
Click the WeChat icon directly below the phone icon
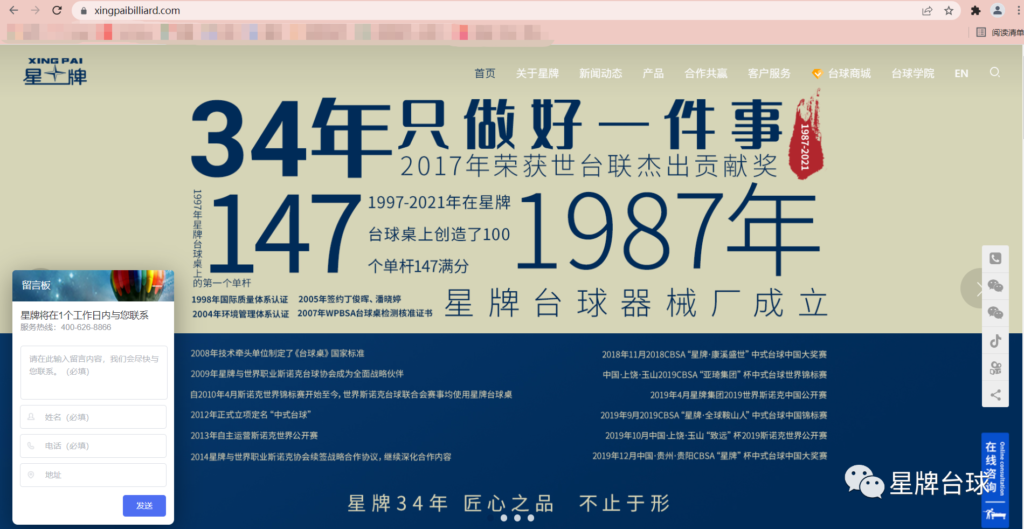995,286
